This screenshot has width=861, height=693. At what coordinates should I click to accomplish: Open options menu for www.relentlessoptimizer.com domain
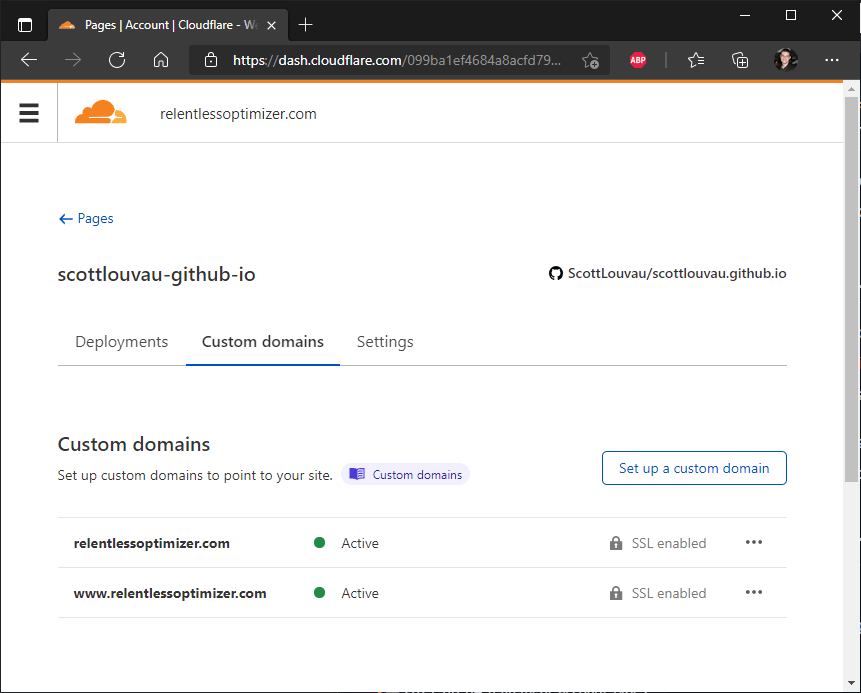pos(754,592)
